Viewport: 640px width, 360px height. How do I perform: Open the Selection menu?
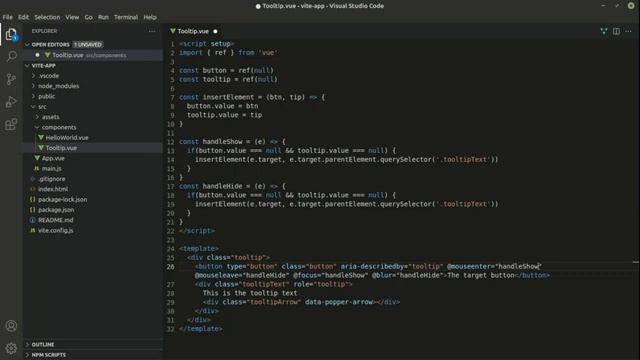pos(47,17)
